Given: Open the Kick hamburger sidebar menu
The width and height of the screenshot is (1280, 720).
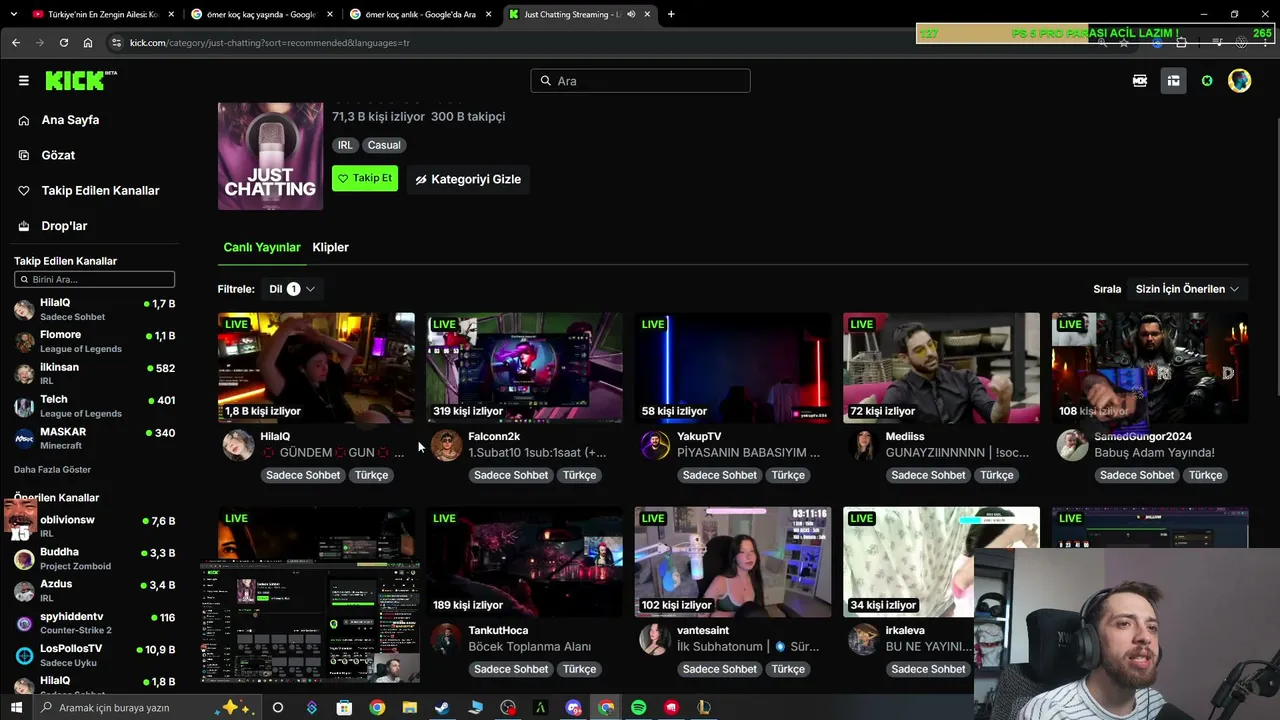Looking at the screenshot, I should tap(24, 81).
